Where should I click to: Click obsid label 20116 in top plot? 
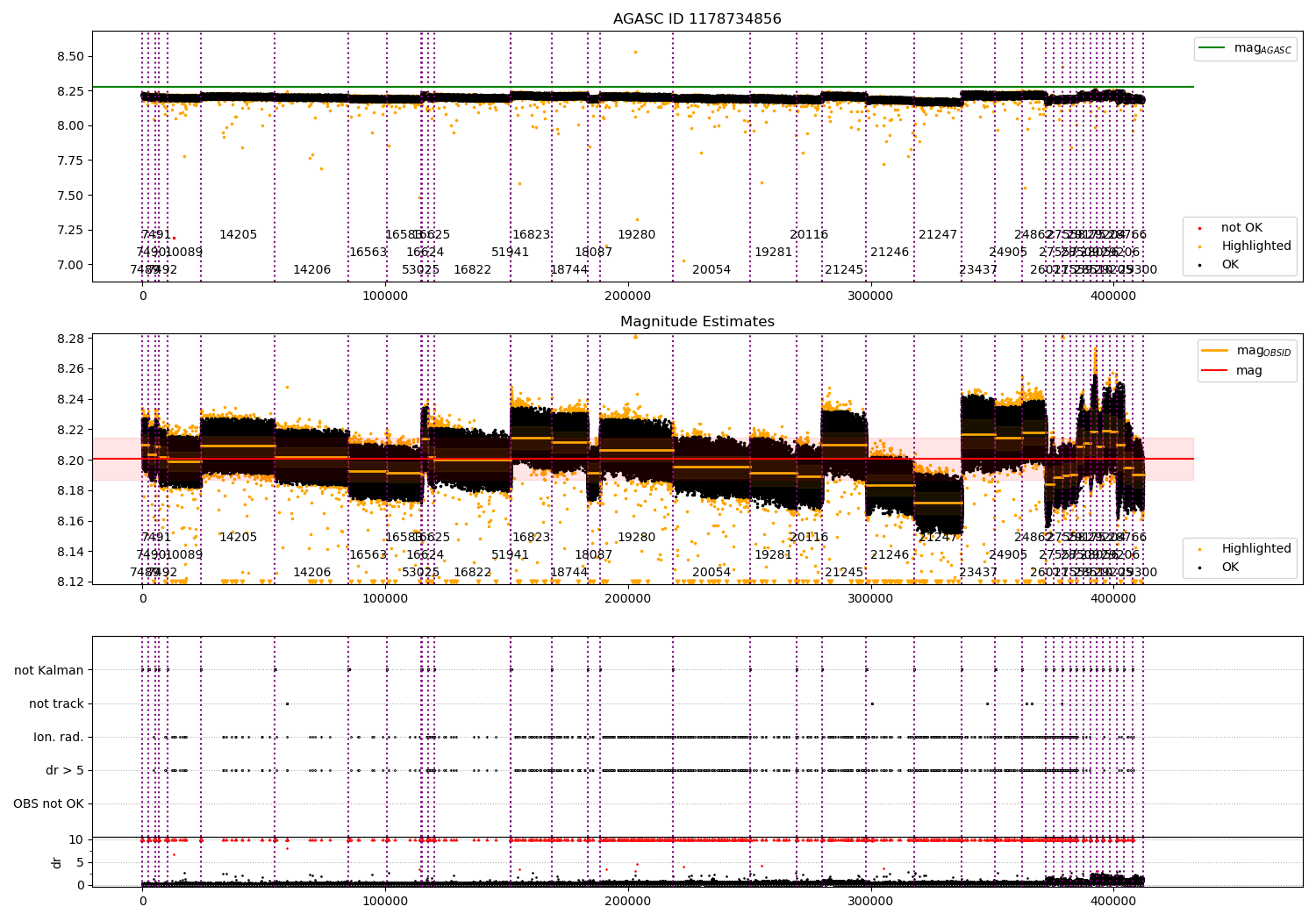(x=809, y=235)
